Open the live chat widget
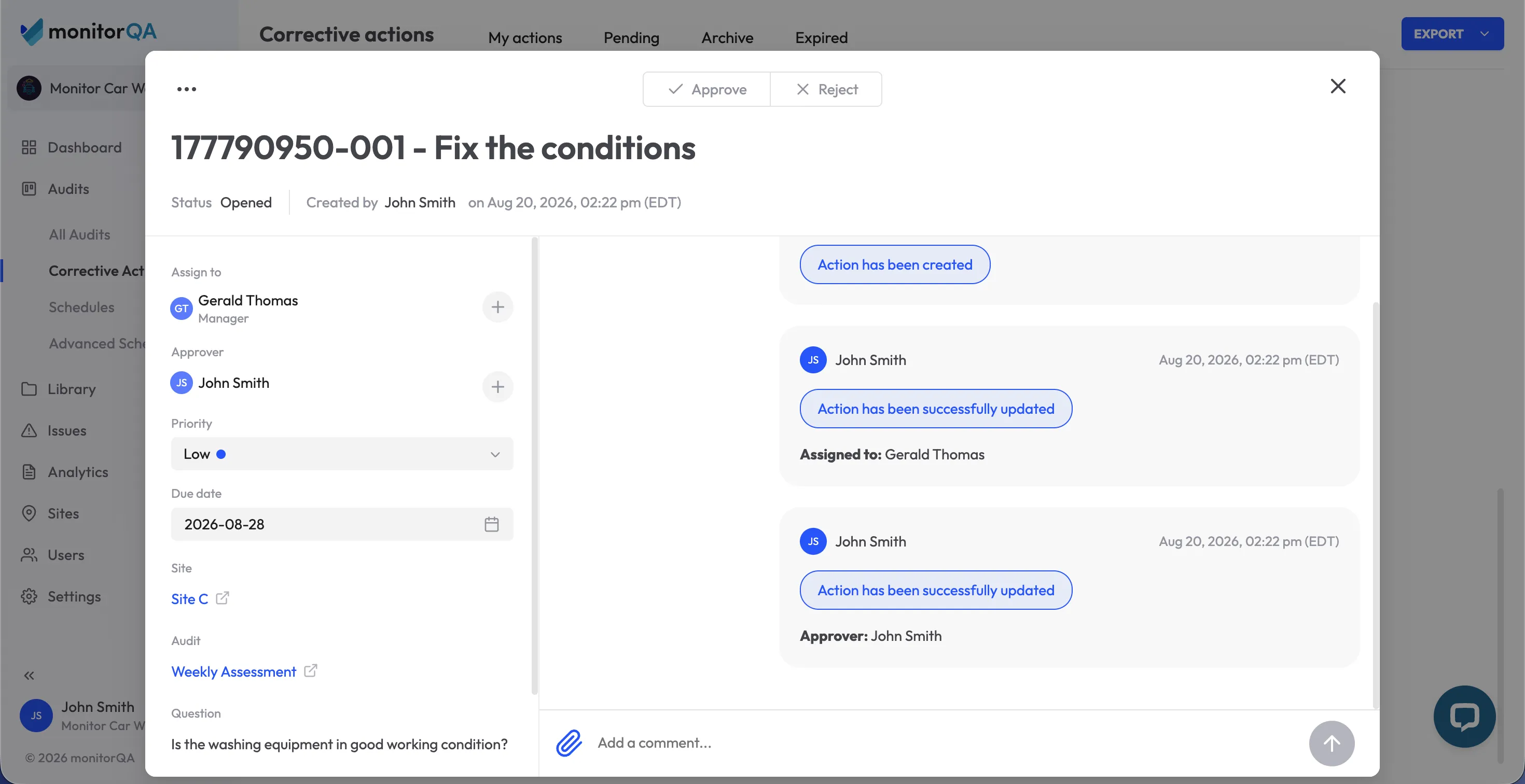The width and height of the screenshot is (1525, 784). [1464, 717]
